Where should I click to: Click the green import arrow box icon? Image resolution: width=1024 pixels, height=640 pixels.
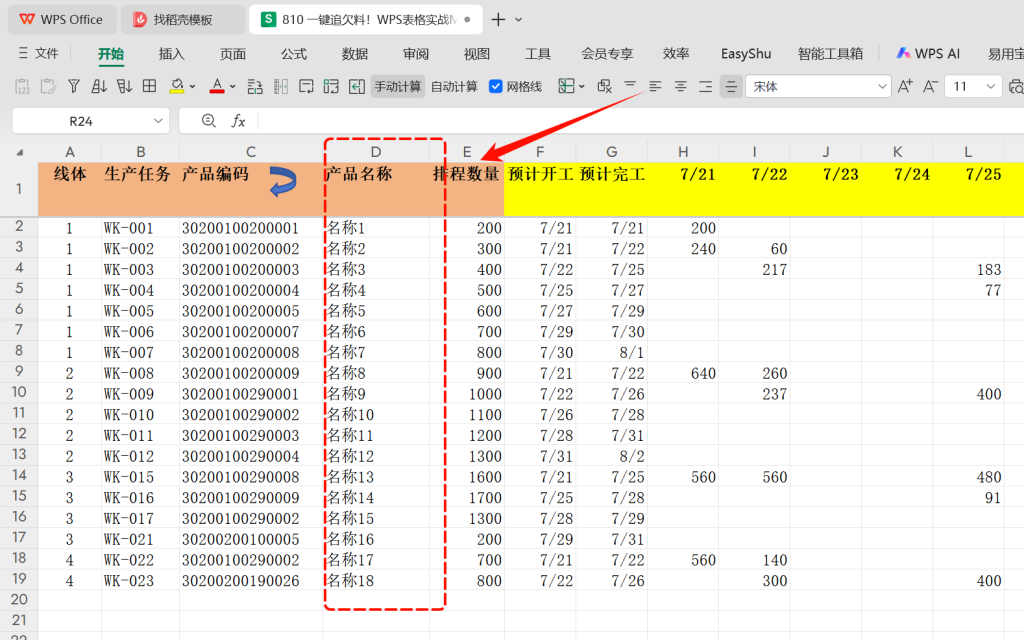pos(357,86)
